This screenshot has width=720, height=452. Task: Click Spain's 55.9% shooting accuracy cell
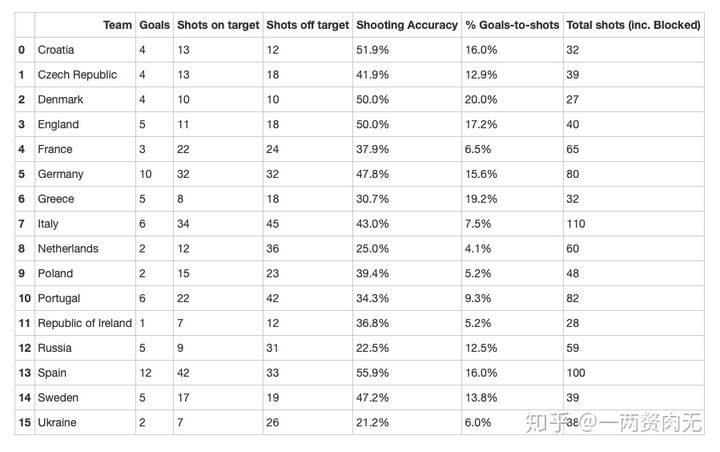point(373,373)
